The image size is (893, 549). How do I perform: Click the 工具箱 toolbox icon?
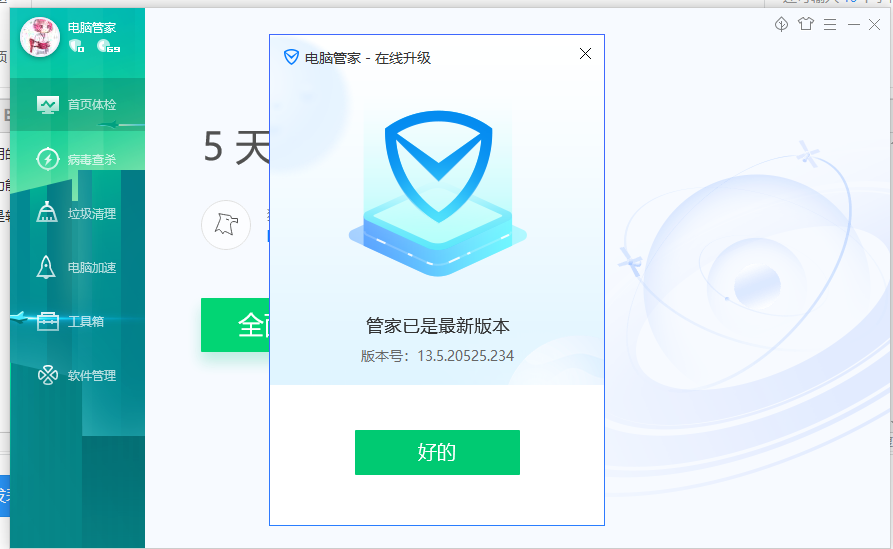click(x=48, y=321)
